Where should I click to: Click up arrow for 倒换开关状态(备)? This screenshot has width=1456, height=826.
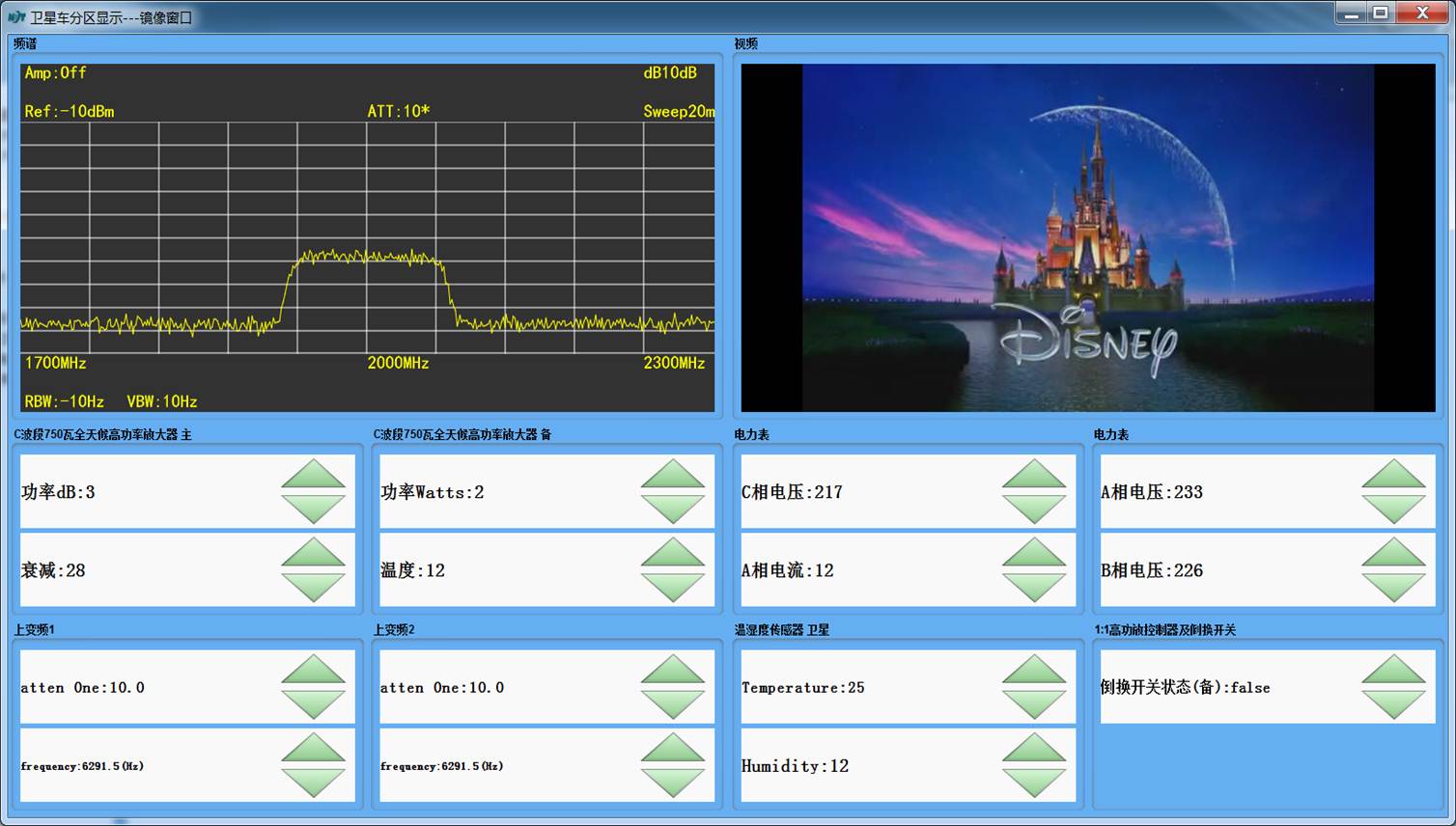pos(1393,670)
